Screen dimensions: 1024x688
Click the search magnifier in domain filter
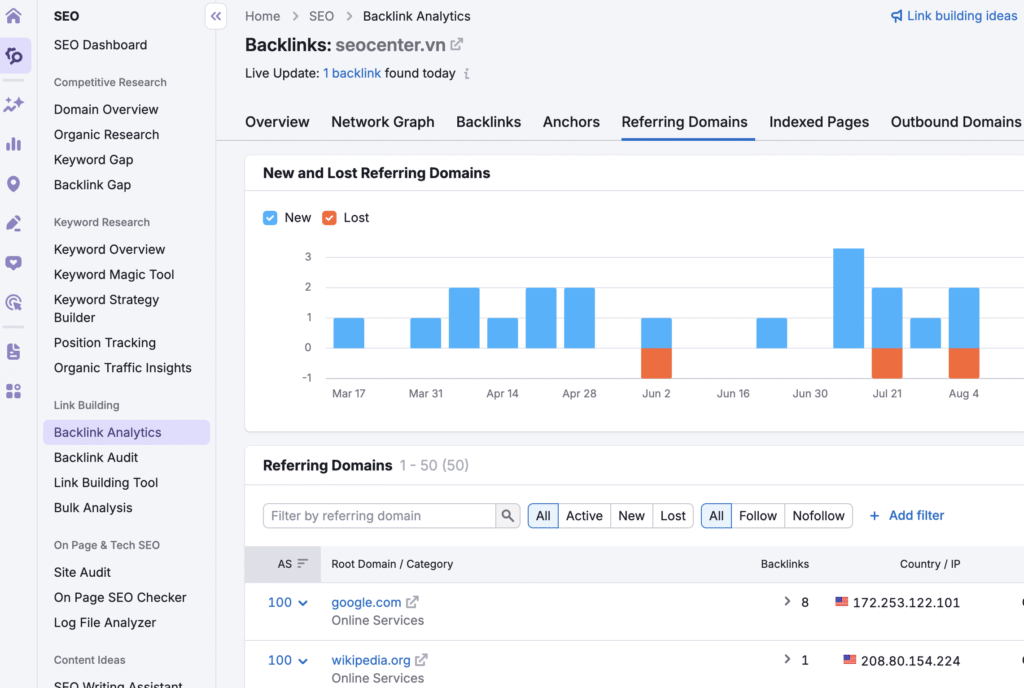tap(509, 516)
